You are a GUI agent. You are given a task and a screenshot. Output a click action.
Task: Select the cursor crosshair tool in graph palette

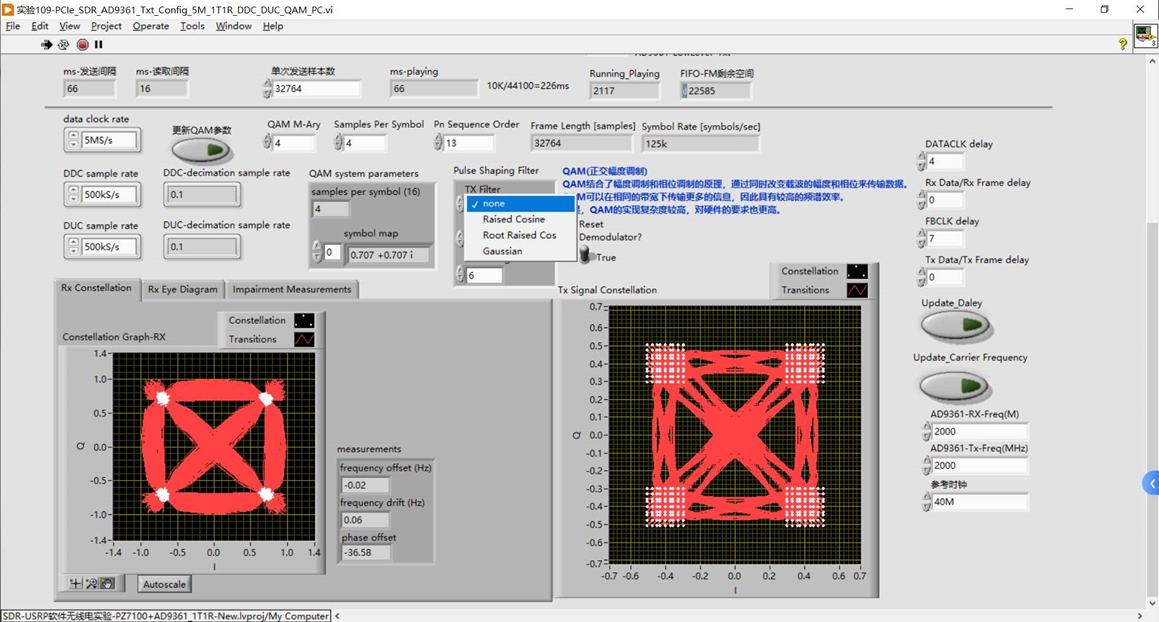[x=75, y=584]
